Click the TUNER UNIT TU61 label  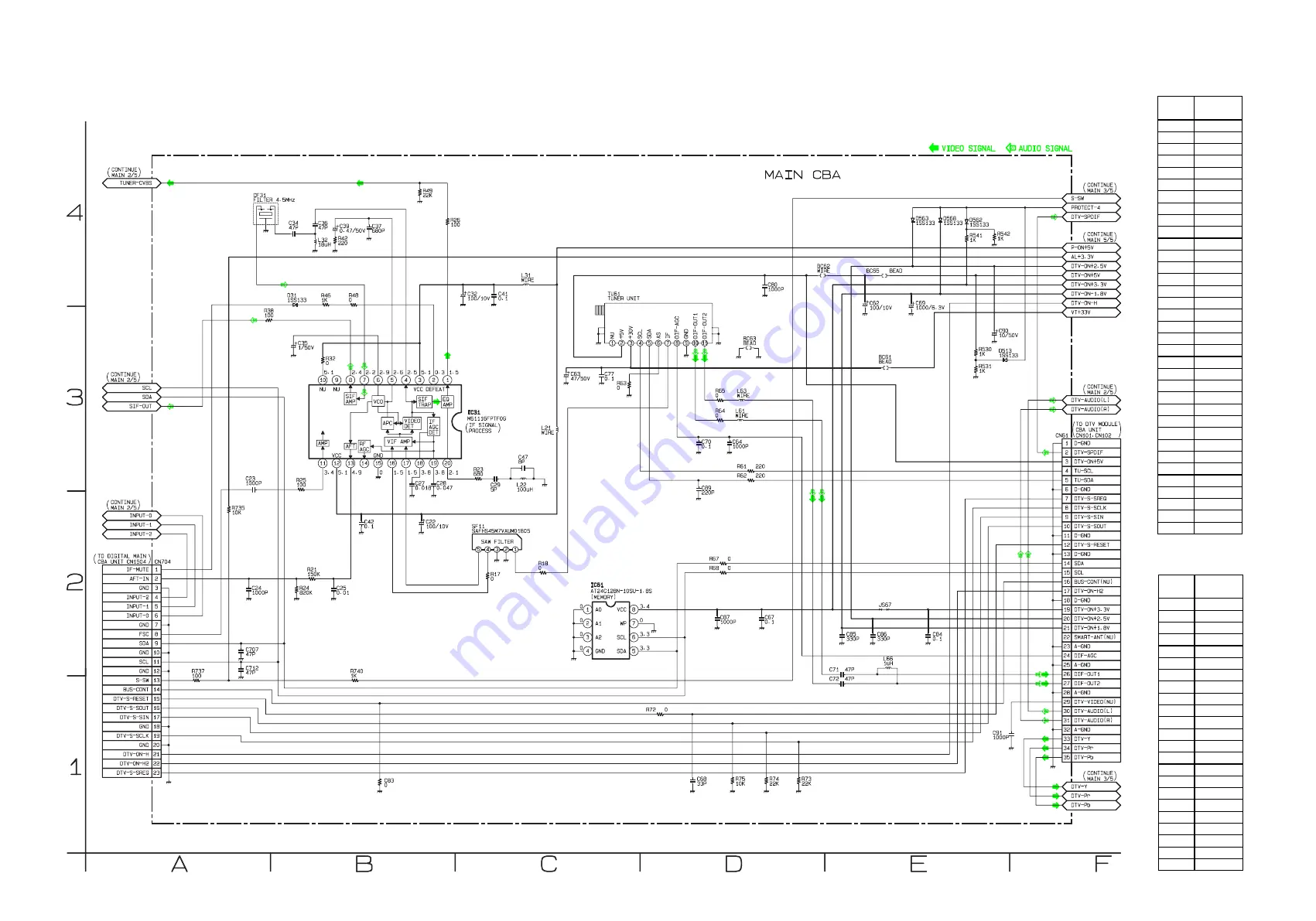tap(623, 296)
